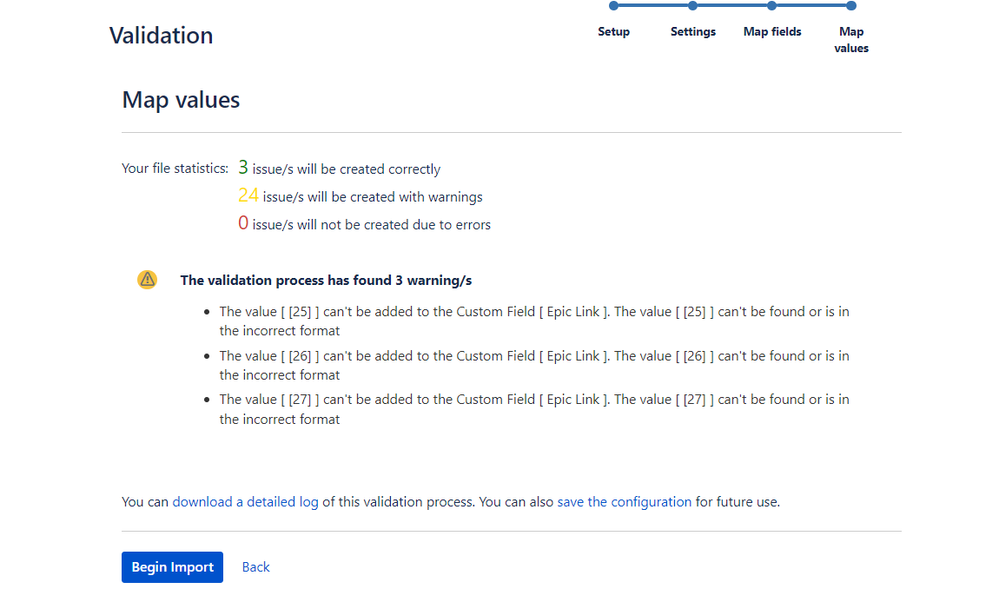Click the Map fields step dot marker
999x589 pixels.
(x=772, y=6)
